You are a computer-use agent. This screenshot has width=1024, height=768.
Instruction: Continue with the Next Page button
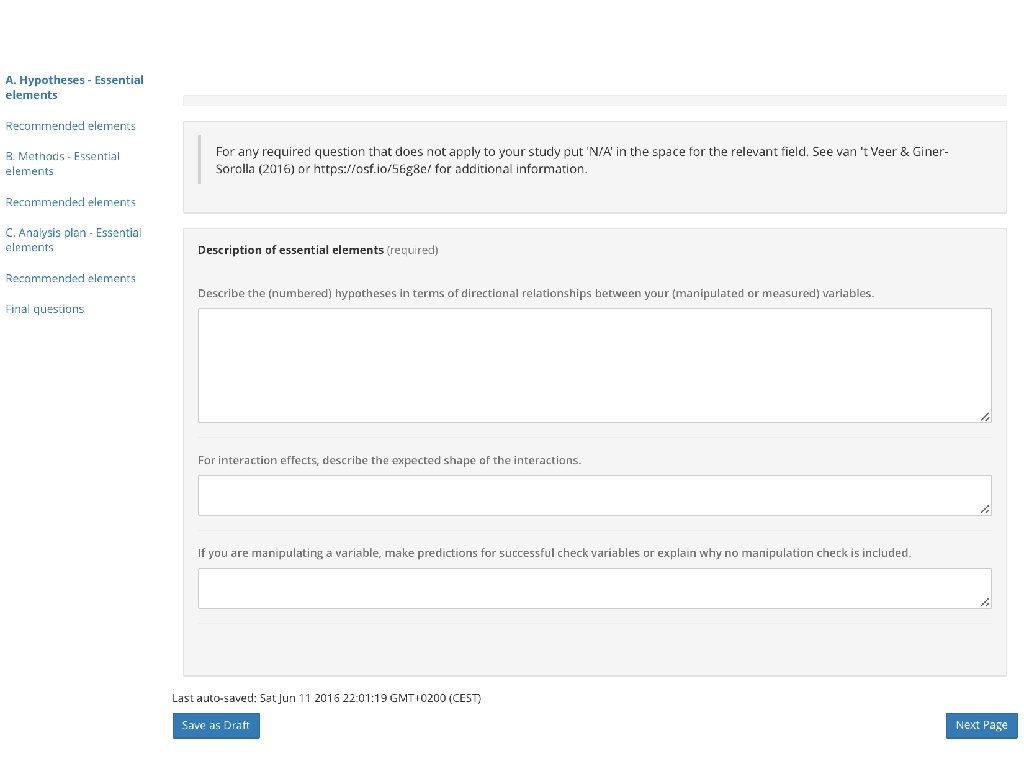point(981,725)
